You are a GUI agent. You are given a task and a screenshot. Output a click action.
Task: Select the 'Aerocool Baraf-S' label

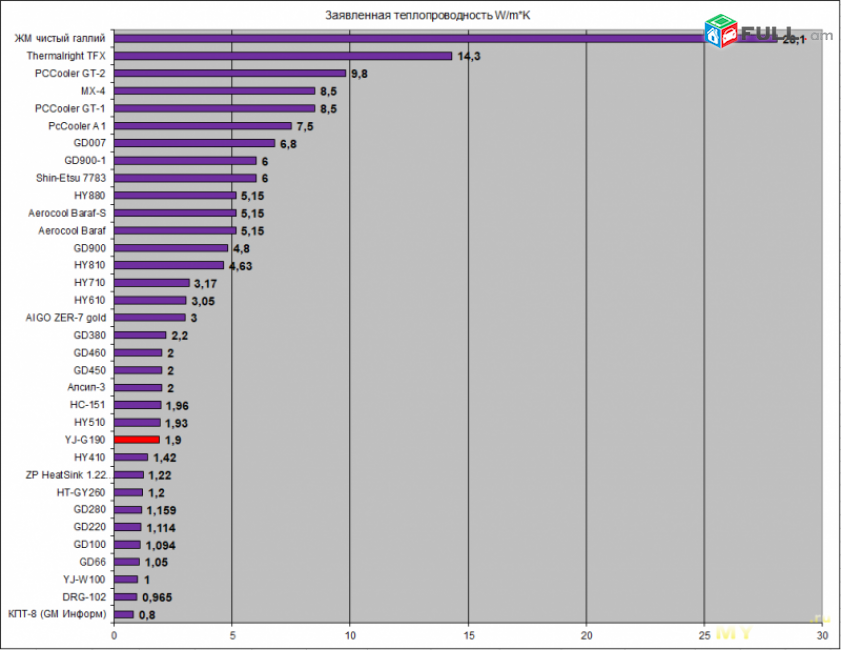pos(67,213)
